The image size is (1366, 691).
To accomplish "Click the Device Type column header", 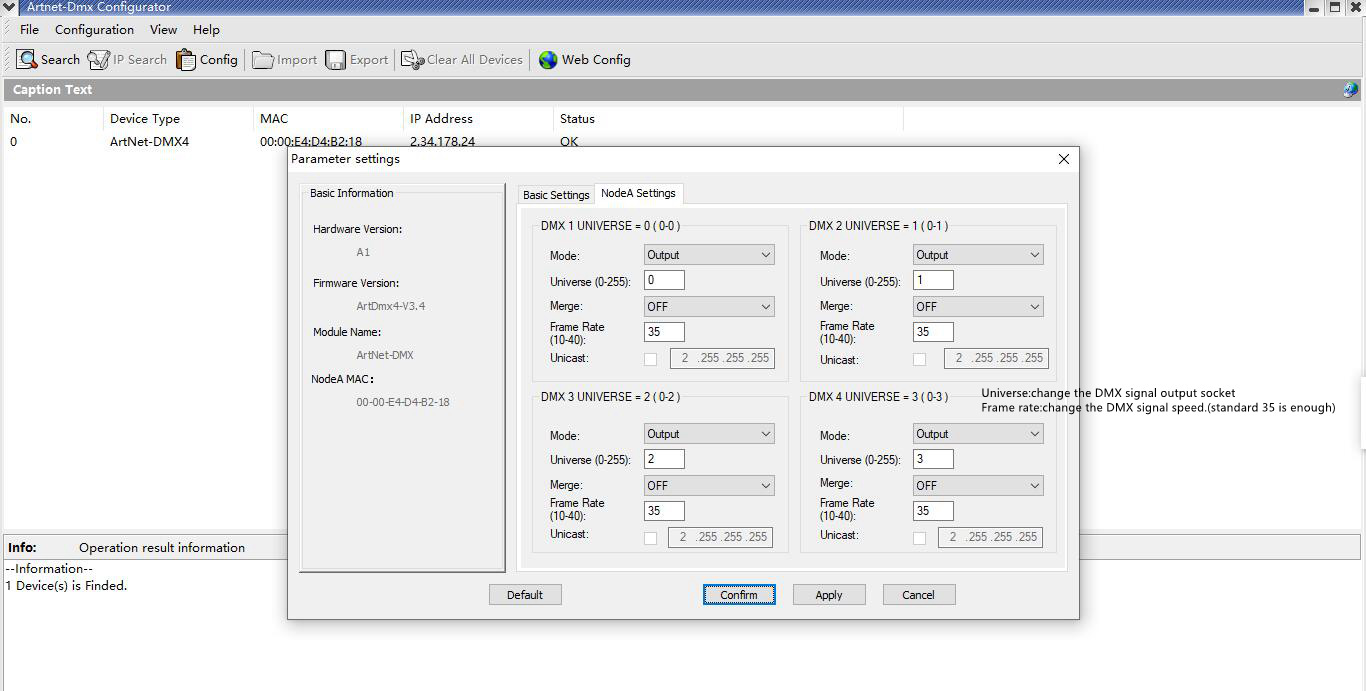I will 178,119.
